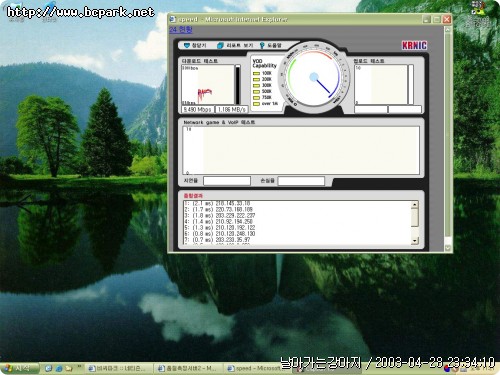Viewport: 500px width, 375px height.
Task: Click the IE page scrollbar down arrow
Action: pyautogui.click(x=448, y=248)
